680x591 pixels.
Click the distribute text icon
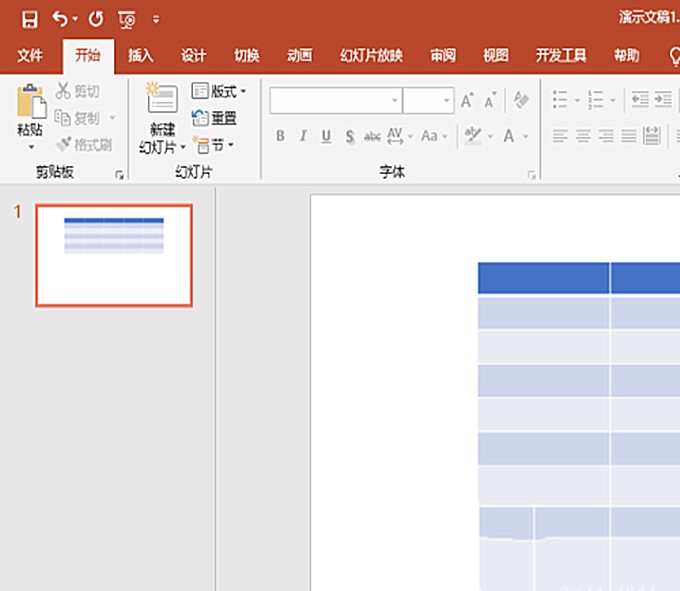652,136
